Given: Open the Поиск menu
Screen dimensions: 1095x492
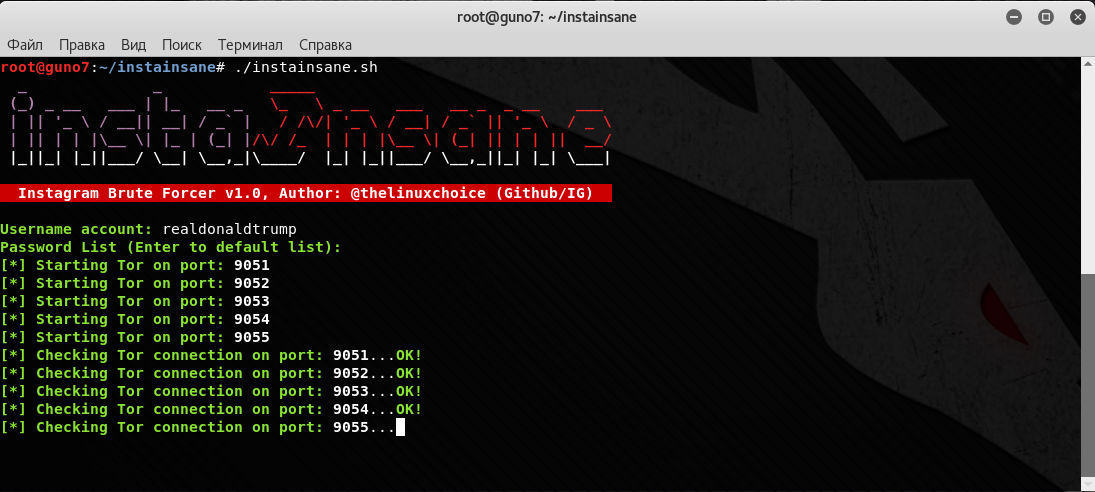Looking at the screenshot, I should pyautogui.click(x=181, y=45).
